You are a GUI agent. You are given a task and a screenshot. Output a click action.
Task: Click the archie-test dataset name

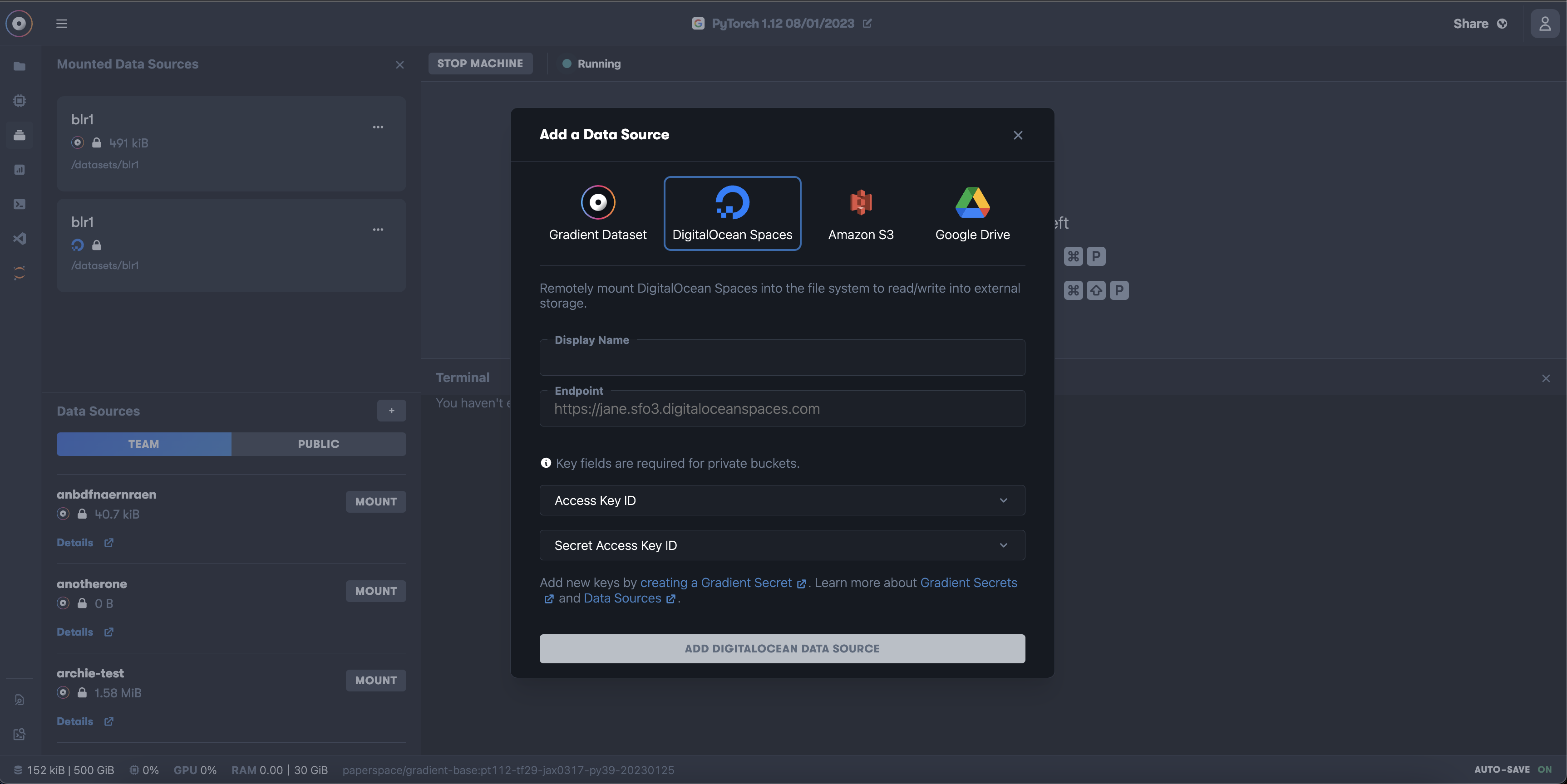coord(90,673)
